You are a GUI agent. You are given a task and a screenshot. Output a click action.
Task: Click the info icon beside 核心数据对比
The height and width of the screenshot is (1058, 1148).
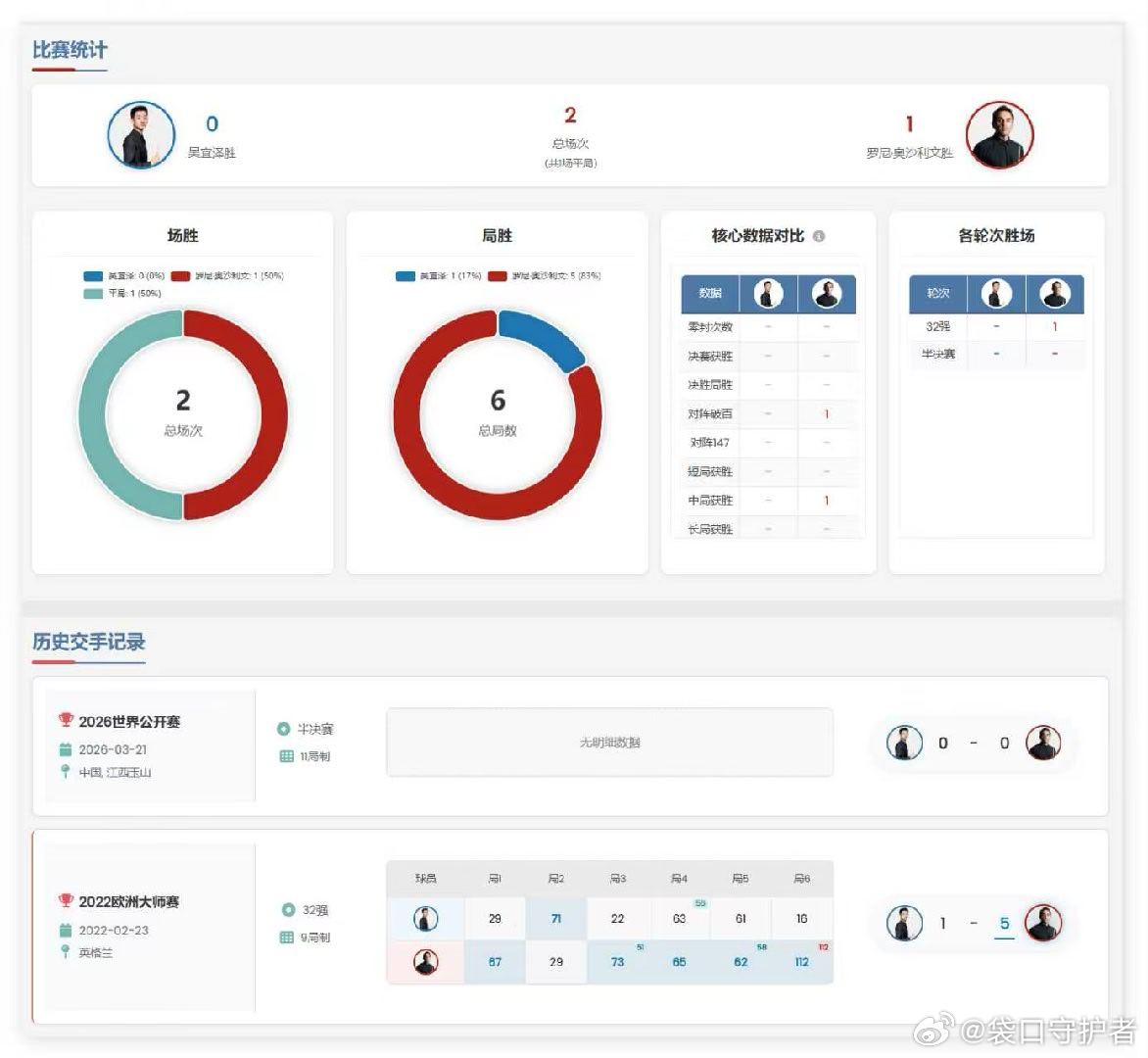(x=819, y=236)
